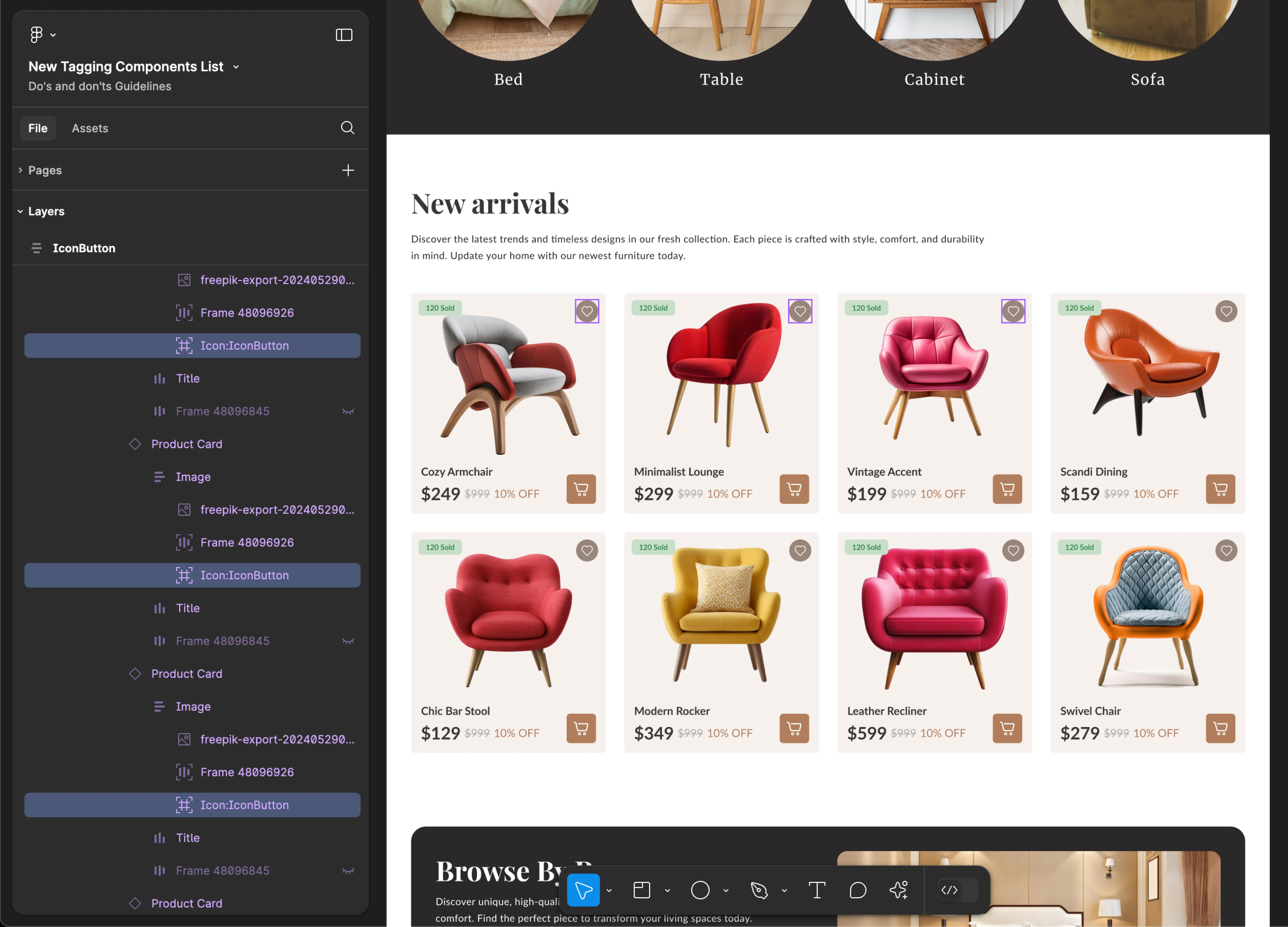Select the Comment tool

(858, 890)
